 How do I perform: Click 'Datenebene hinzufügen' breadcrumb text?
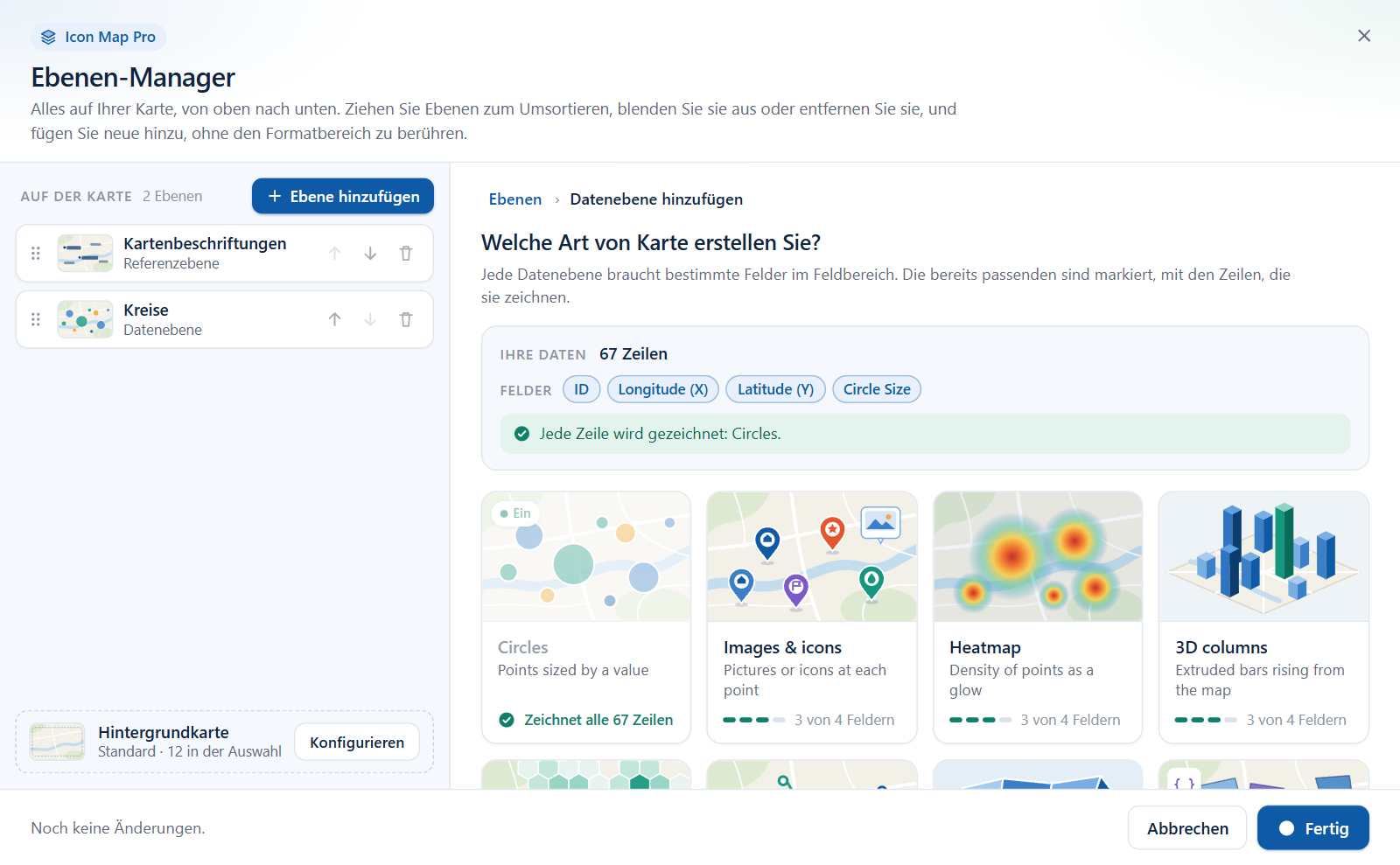[x=656, y=199]
